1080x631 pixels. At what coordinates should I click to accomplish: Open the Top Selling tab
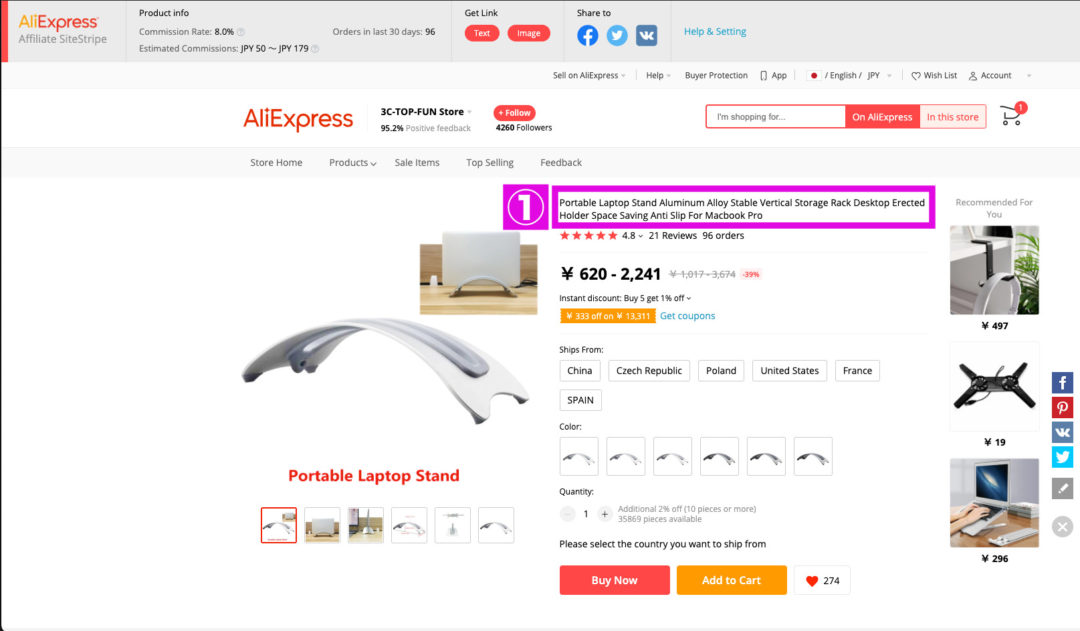pyautogui.click(x=490, y=163)
